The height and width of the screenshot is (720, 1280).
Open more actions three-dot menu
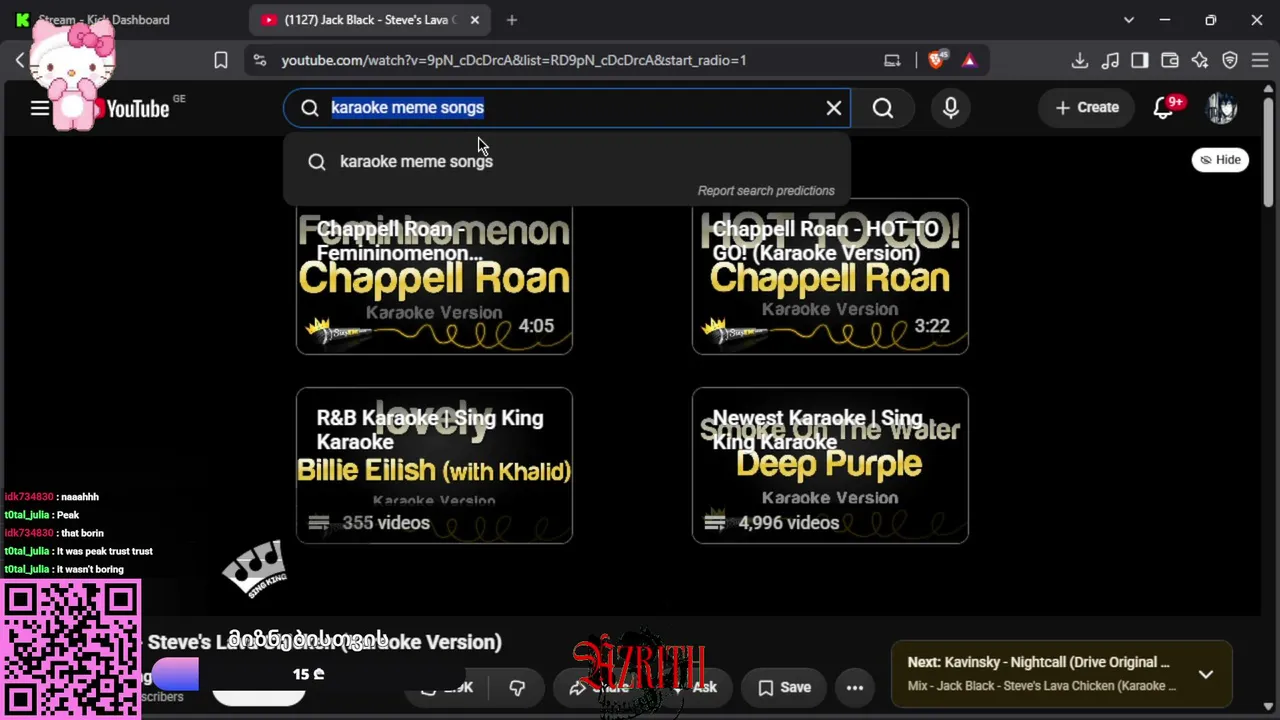[855, 687]
